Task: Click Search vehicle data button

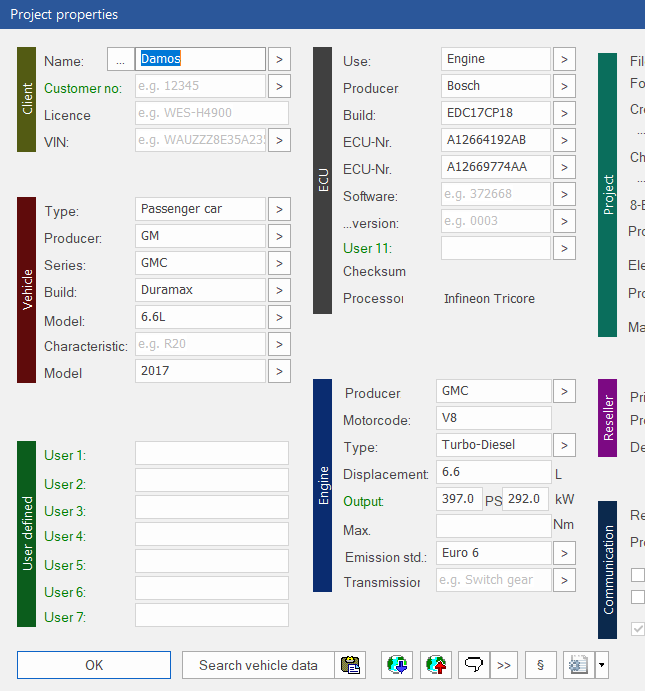Action: tap(258, 665)
